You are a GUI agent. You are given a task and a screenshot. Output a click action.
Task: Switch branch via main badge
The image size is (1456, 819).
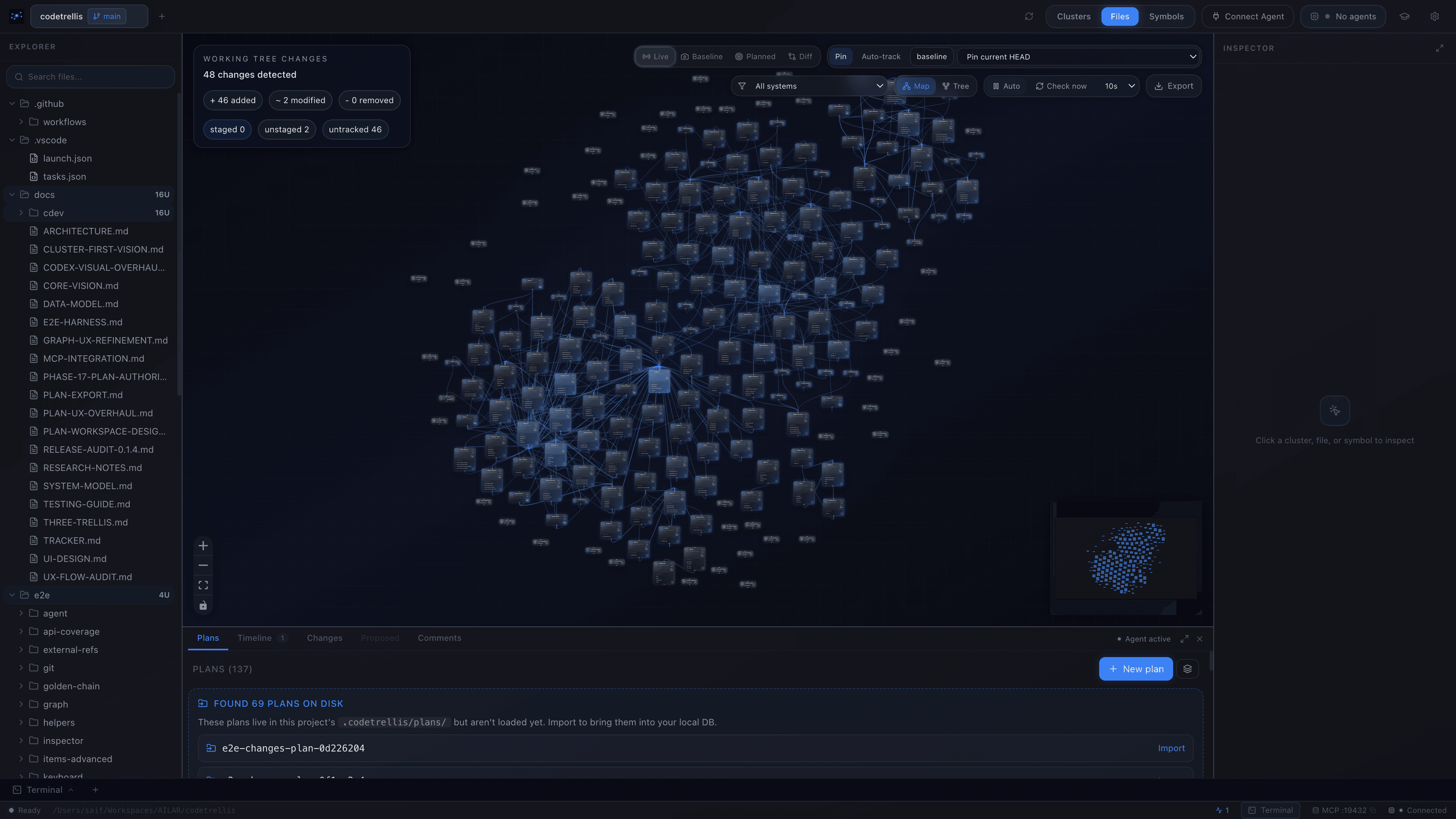(x=107, y=16)
